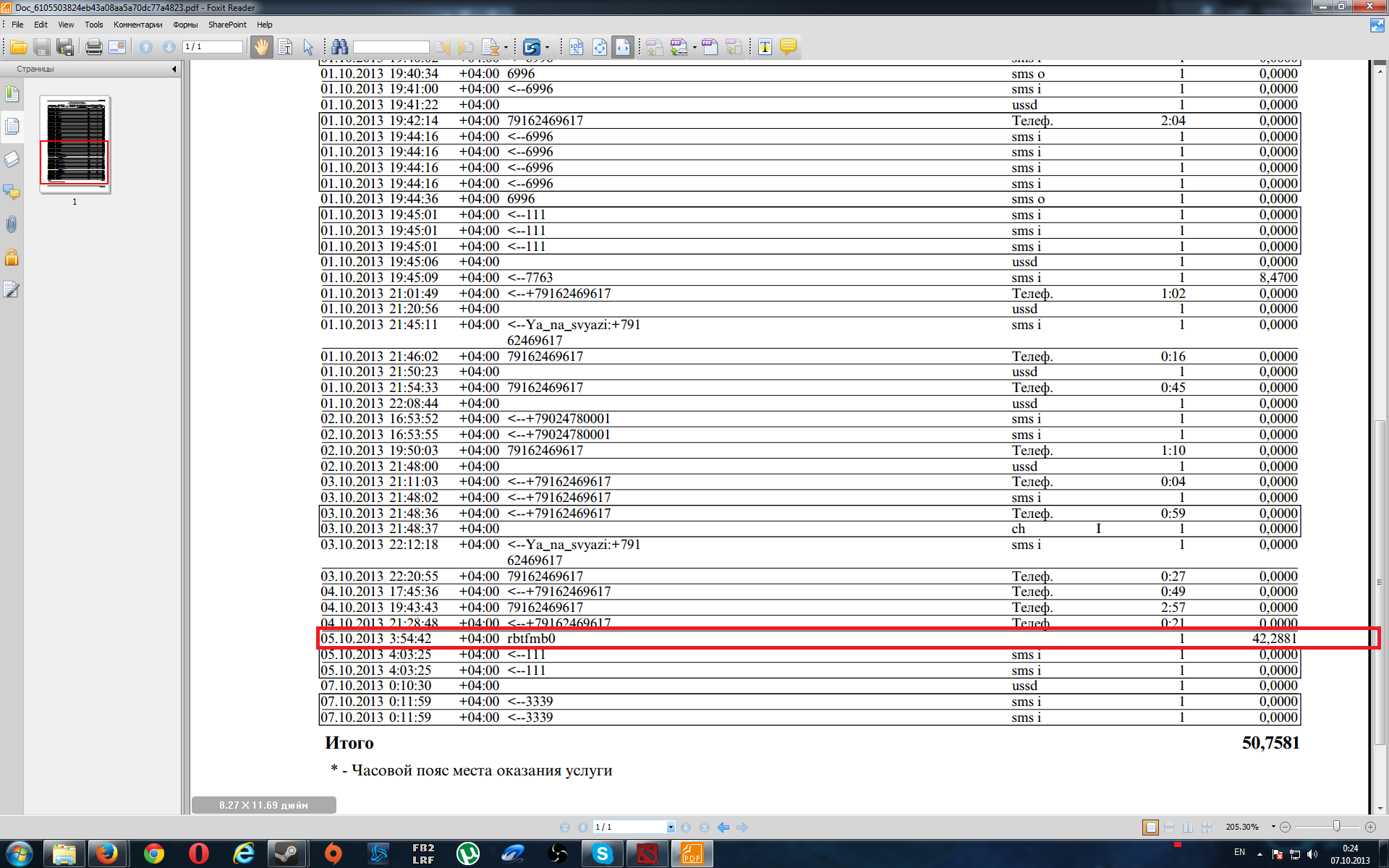Expand the bottom page number dropdown
Viewport: 1389px width, 868px height.
pos(671,827)
